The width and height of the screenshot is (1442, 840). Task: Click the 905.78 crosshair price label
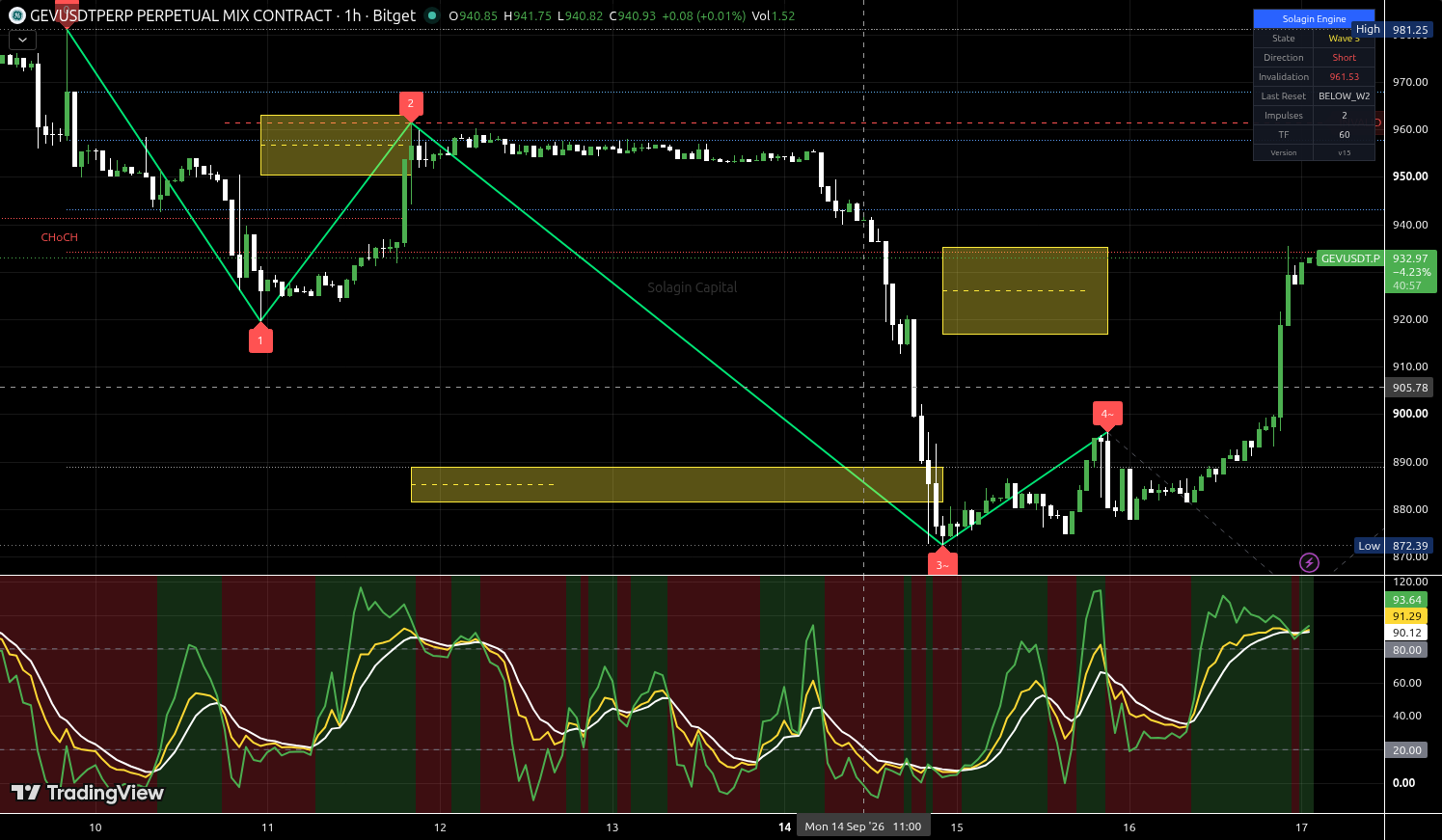[1410, 388]
